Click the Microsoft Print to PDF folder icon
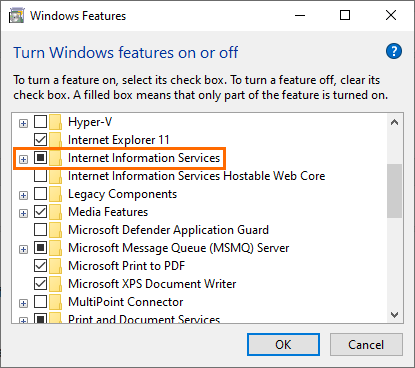415x368 pixels. [x=55, y=266]
